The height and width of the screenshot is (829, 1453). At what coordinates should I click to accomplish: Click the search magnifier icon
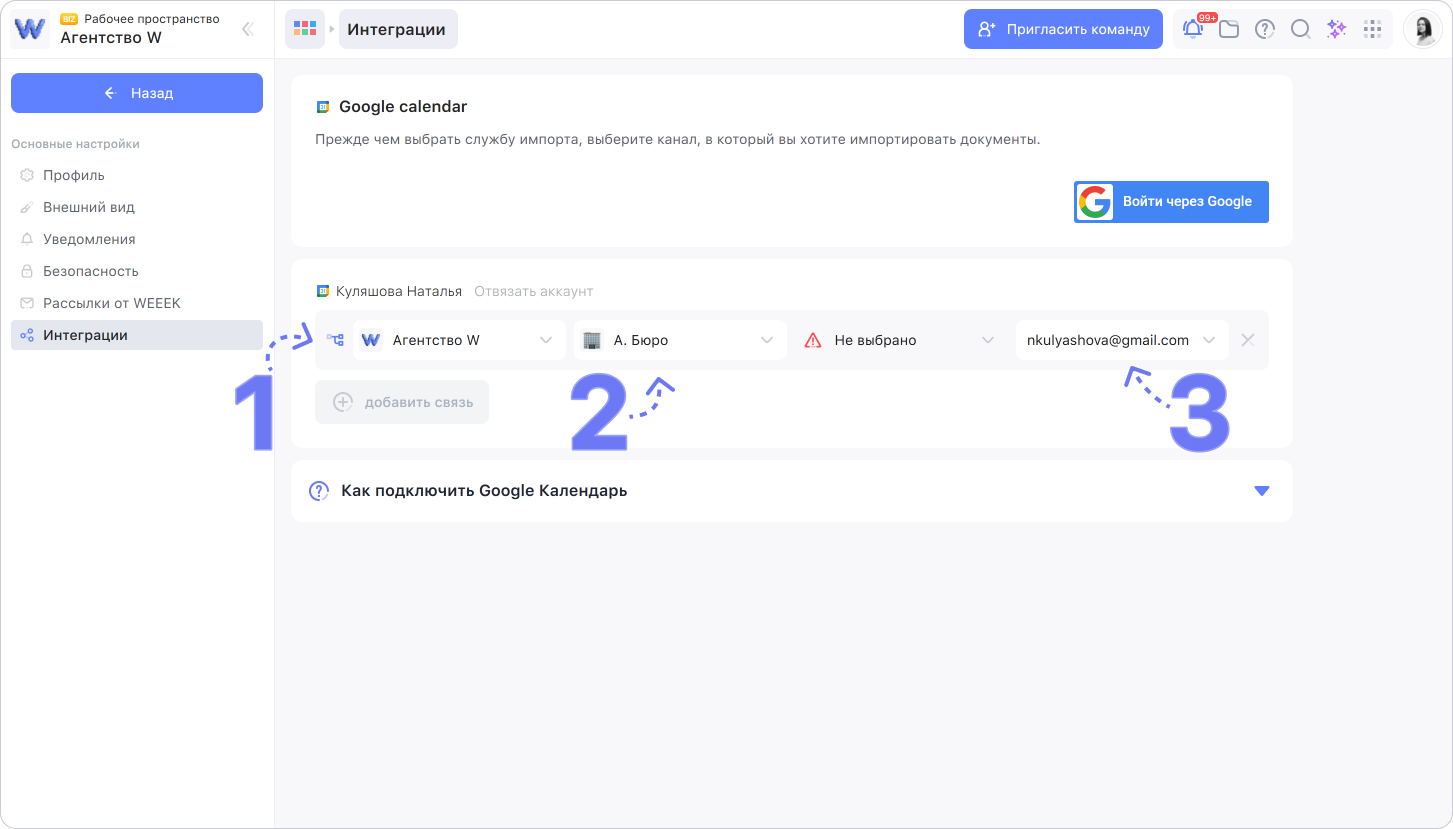click(1300, 29)
